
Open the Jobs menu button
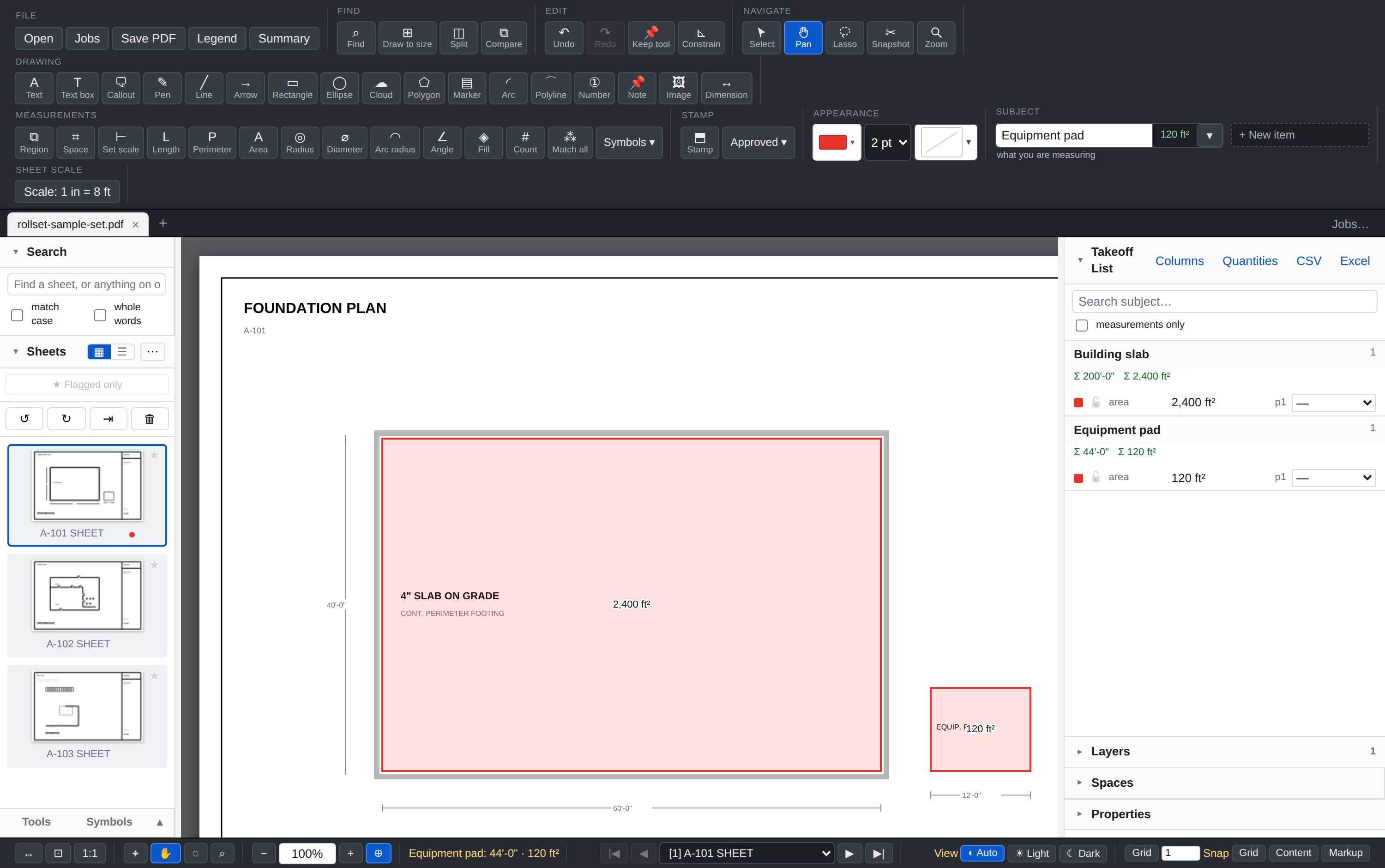[x=87, y=38]
